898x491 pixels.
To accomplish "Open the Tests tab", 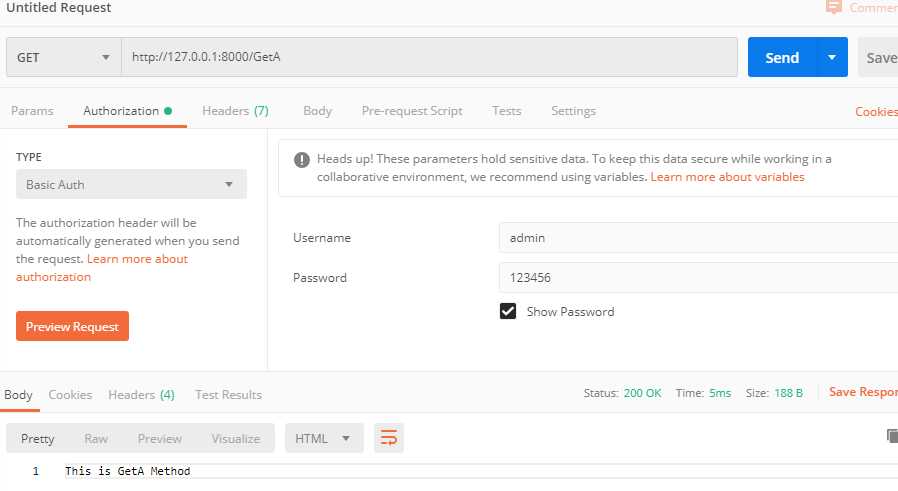I will point(506,111).
